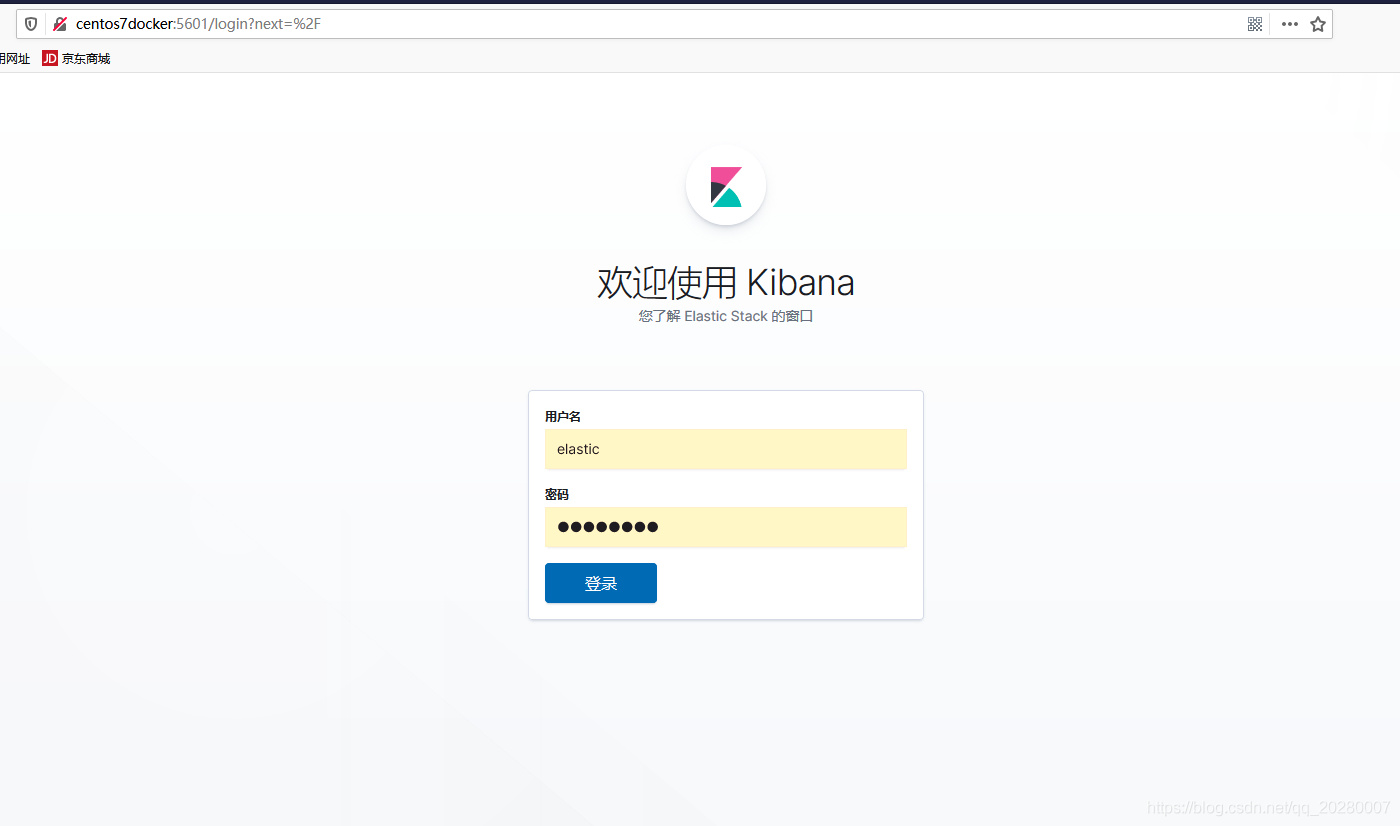Click the 密码 field label
The height and width of the screenshot is (826, 1400).
pyautogui.click(x=557, y=494)
